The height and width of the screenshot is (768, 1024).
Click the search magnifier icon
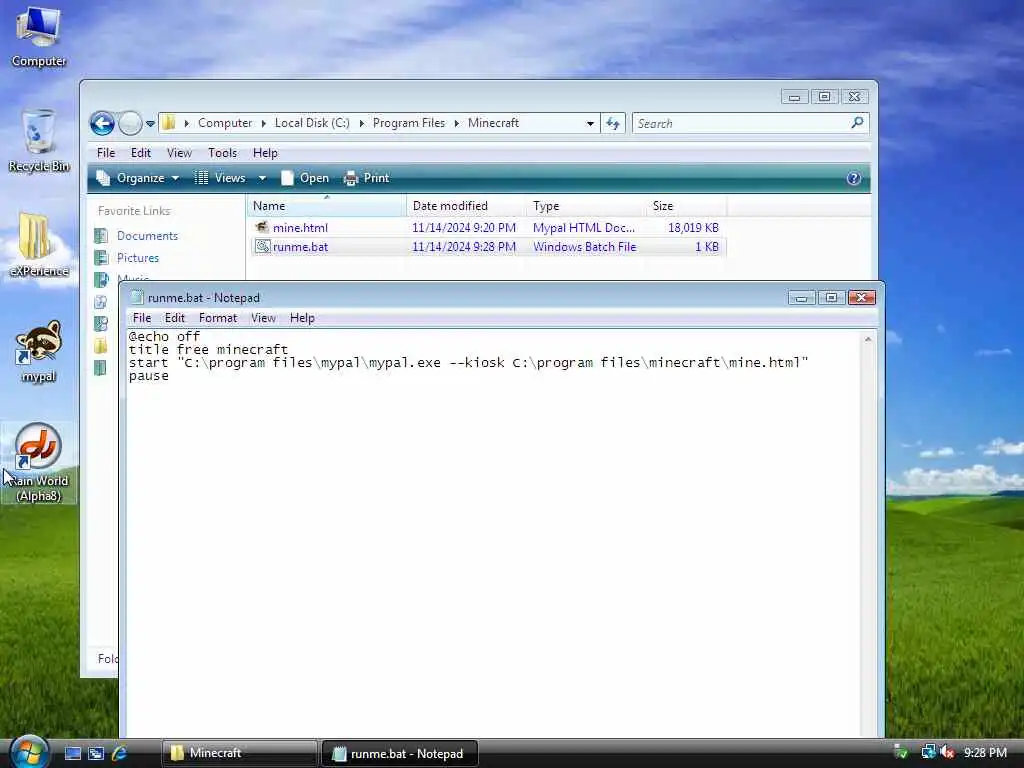857,123
